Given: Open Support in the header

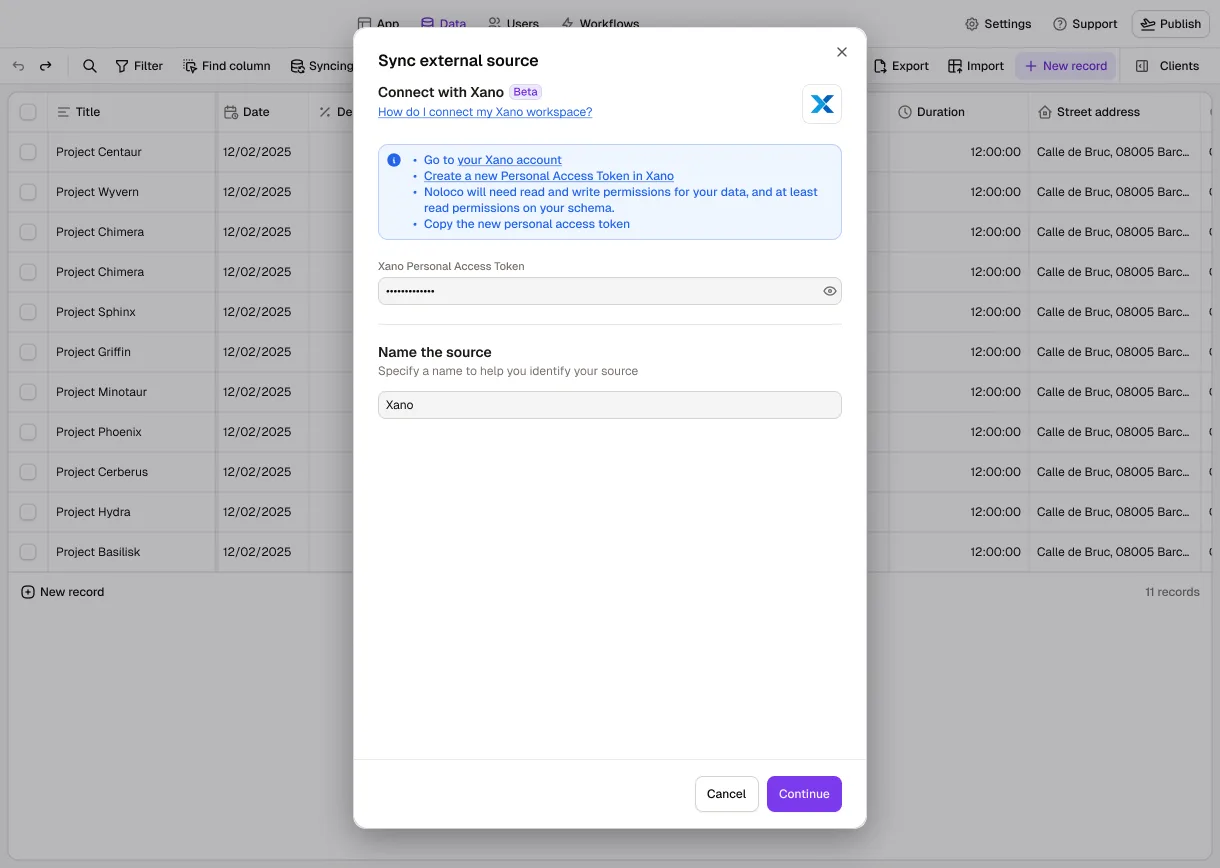Looking at the screenshot, I should point(1085,24).
